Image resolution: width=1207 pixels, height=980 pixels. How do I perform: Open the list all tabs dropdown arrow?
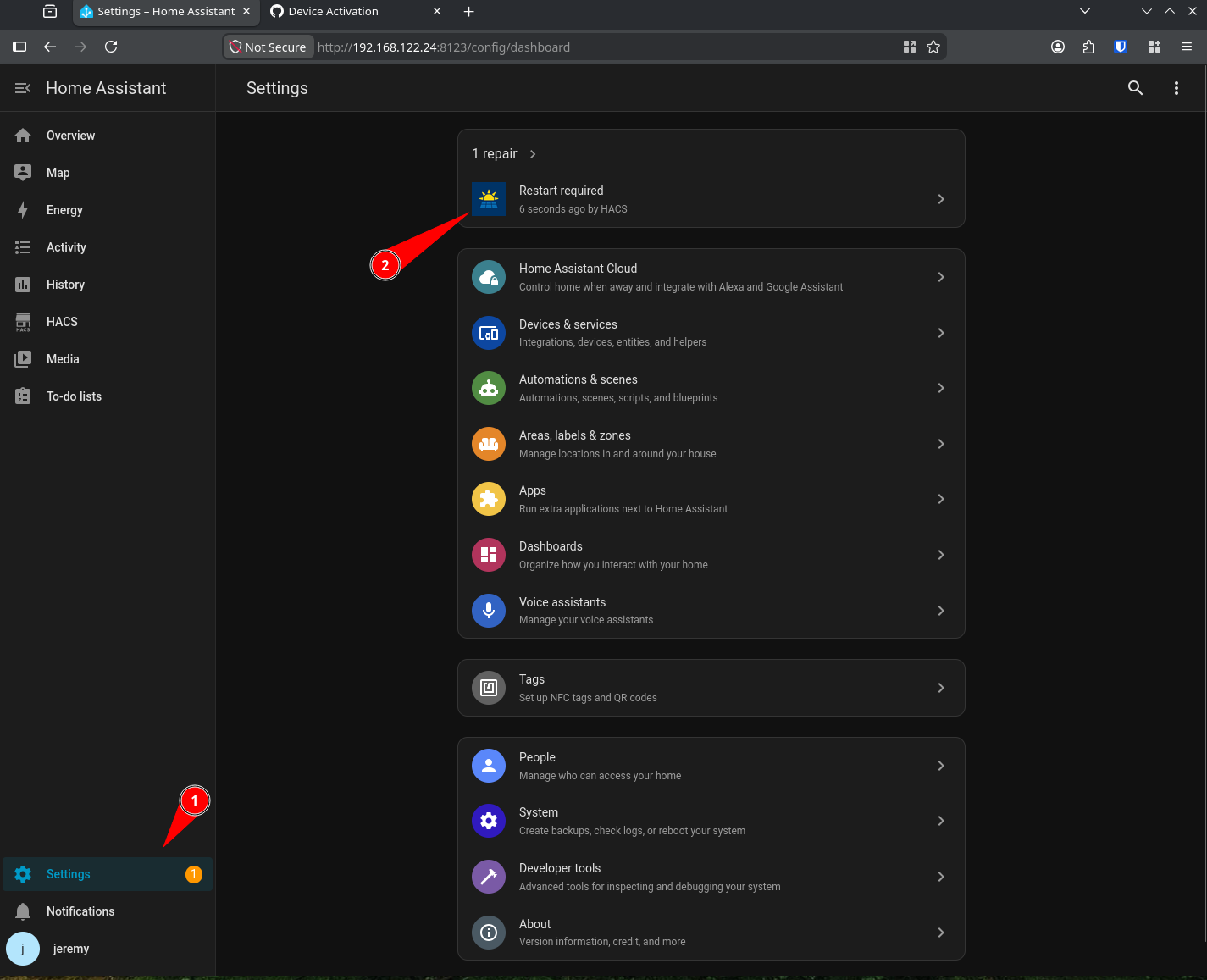[x=1085, y=11]
